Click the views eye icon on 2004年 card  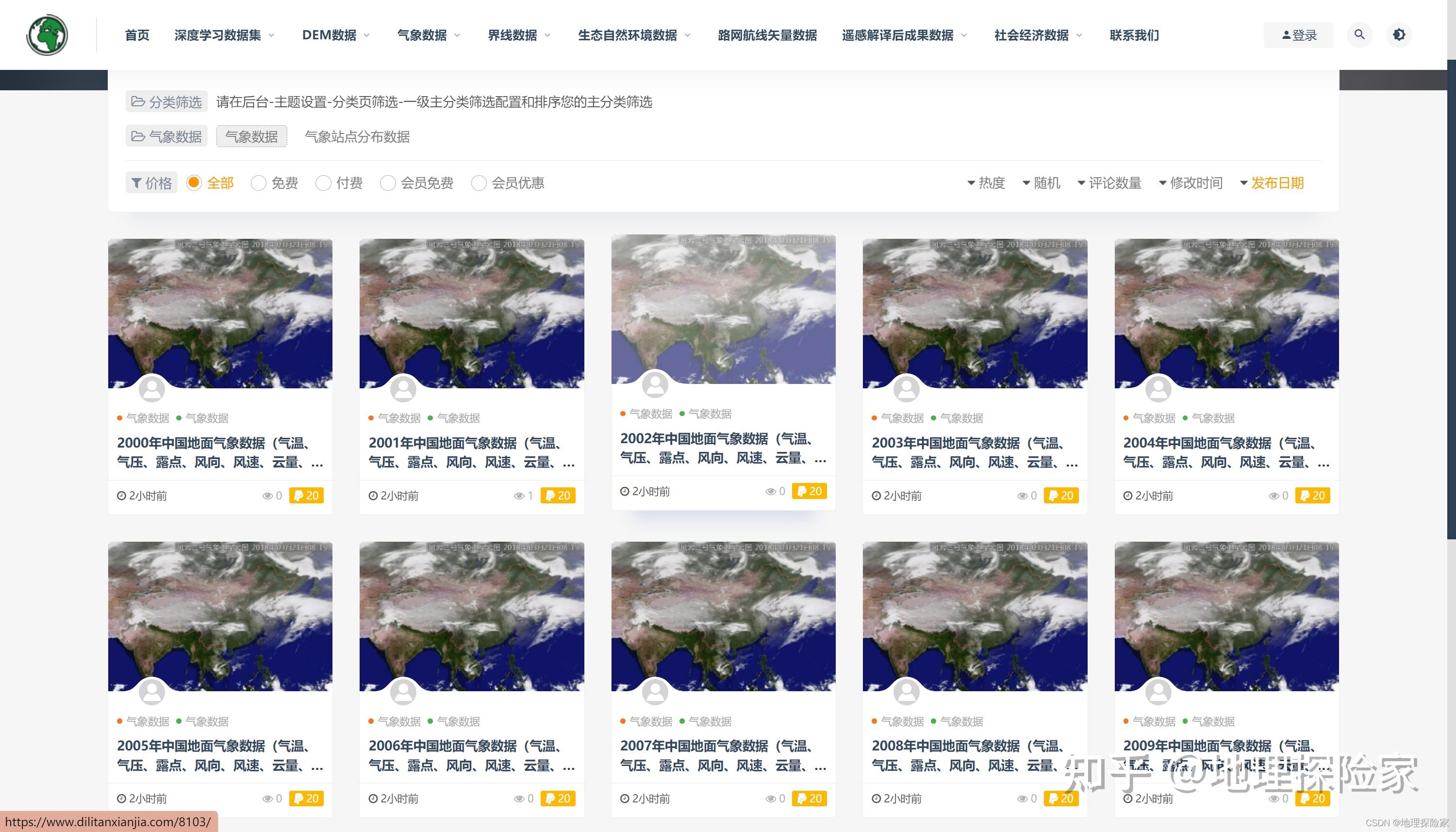[x=1273, y=496]
